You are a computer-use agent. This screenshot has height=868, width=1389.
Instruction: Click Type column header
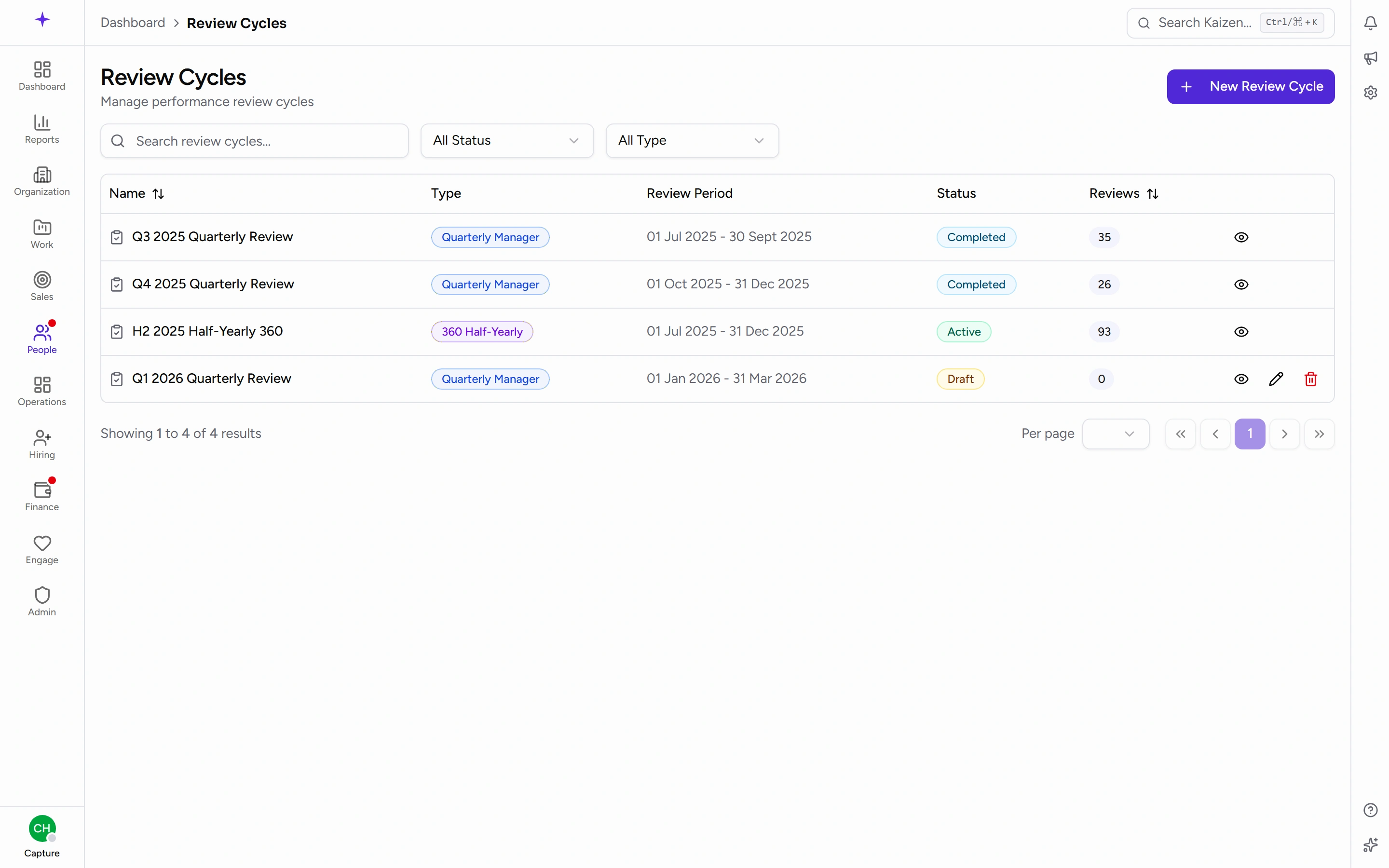pyautogui.click(x=446, y=193)
